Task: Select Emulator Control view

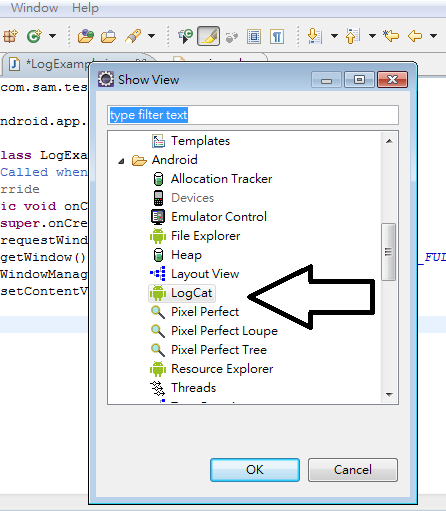Action: pos(219,217)
